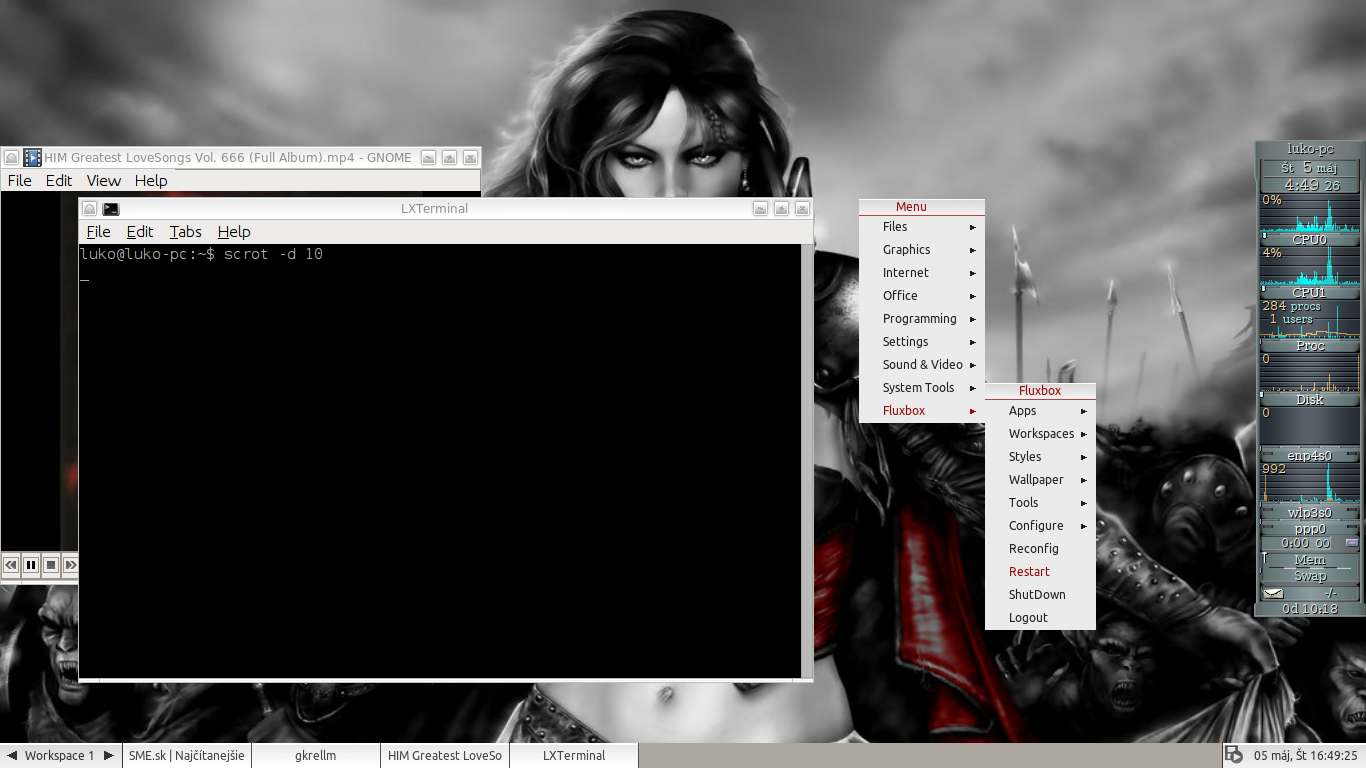Stop playback in the video player
Viewport: 1366px width, 768px height.
point(51,565)
